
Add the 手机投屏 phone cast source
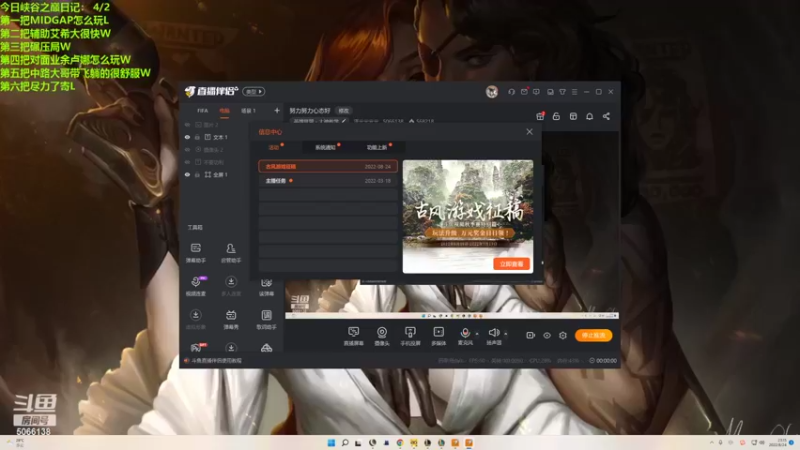click(x=410, y=336)
